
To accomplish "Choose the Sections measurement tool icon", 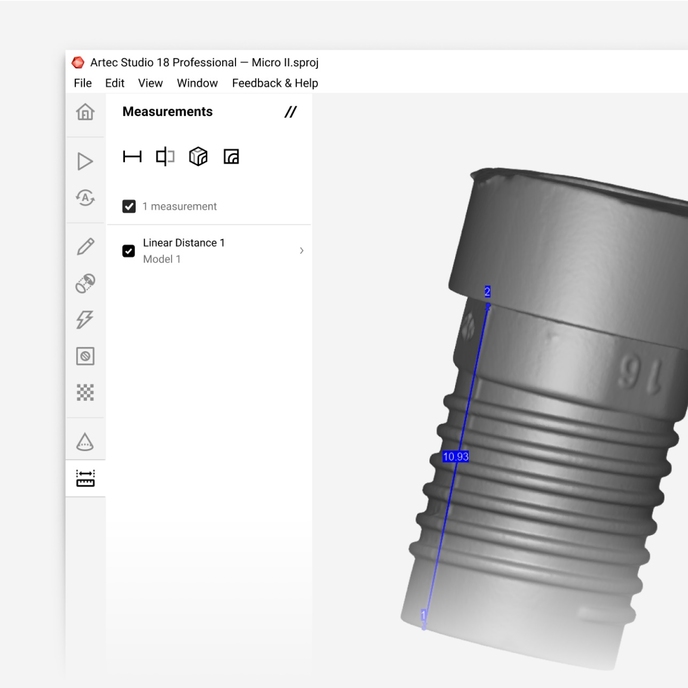I will pyautogui.click(x=165, y=157).
